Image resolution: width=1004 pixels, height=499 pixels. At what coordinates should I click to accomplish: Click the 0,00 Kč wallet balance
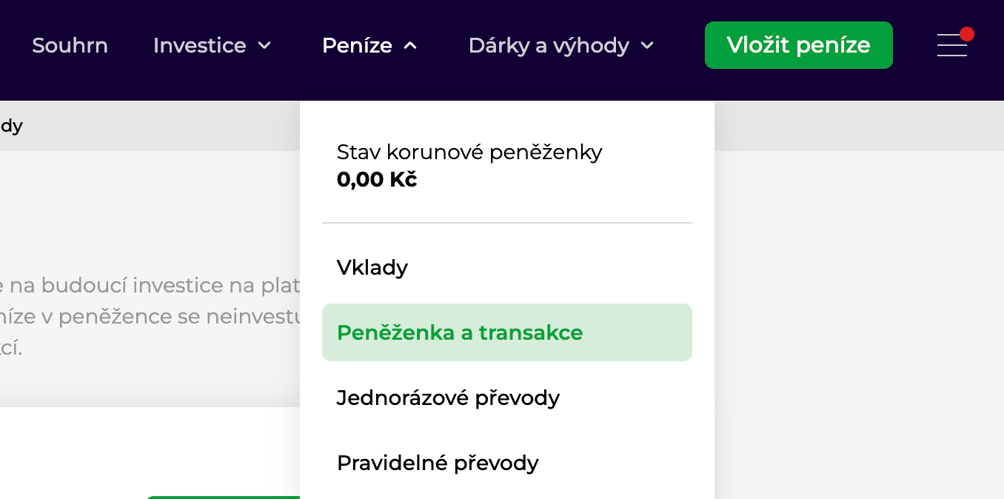coord(376,180)
